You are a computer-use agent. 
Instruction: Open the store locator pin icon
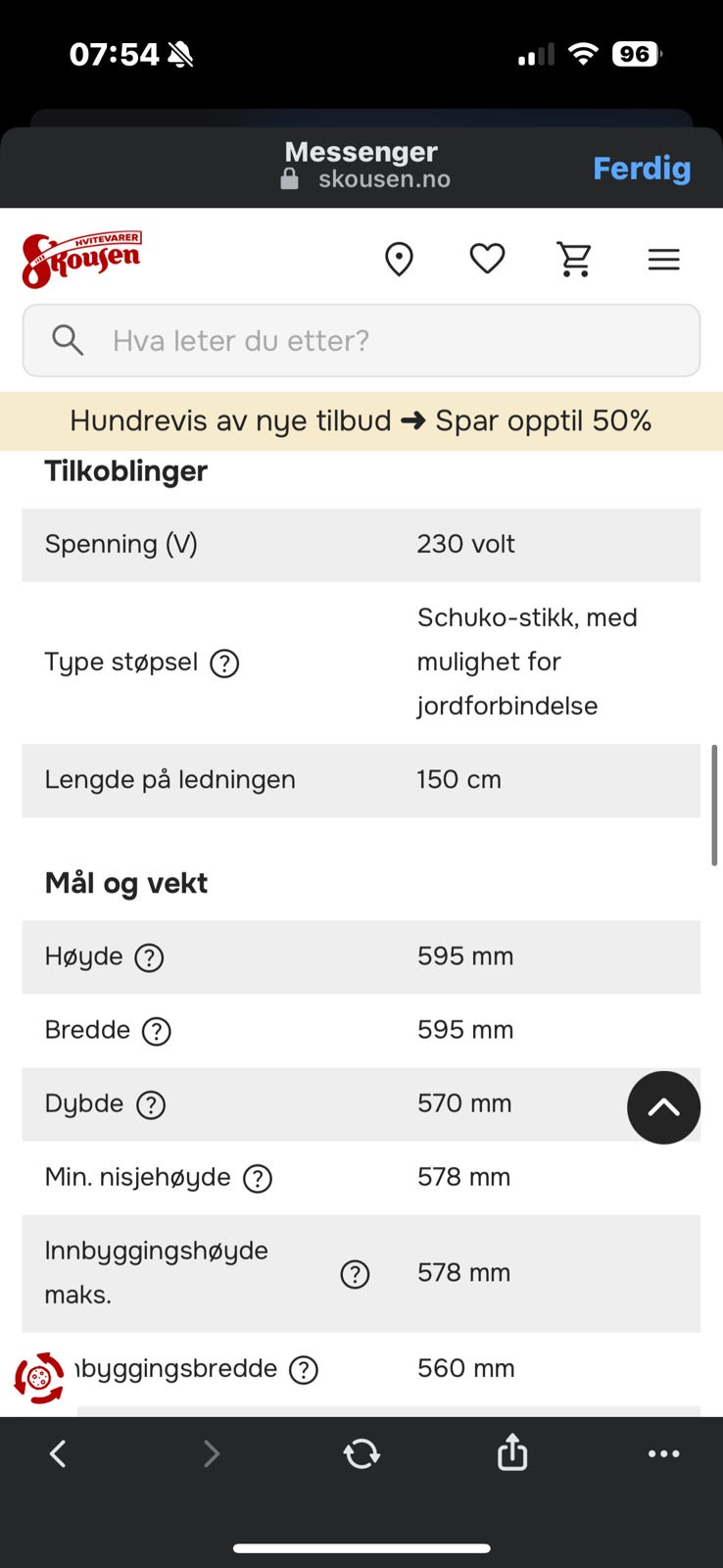pos(399,260)
